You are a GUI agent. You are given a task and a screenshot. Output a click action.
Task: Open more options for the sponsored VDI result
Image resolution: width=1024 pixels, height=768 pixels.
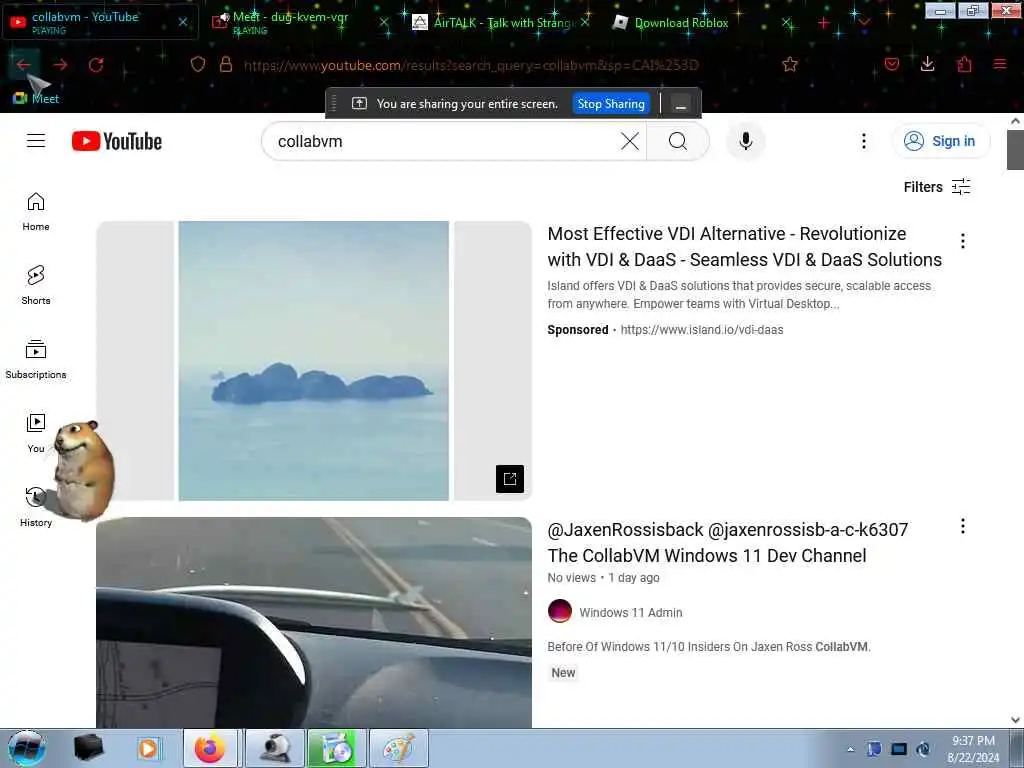tap(963, 241)
